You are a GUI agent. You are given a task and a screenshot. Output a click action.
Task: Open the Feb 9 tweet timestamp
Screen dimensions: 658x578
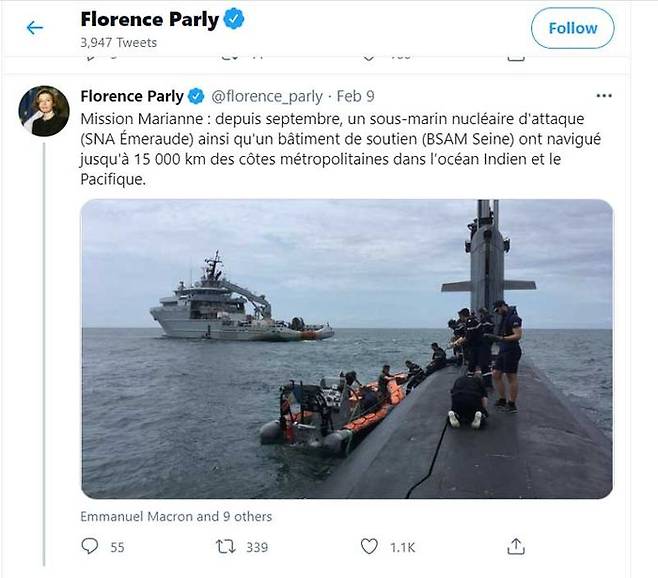(355, 97)
